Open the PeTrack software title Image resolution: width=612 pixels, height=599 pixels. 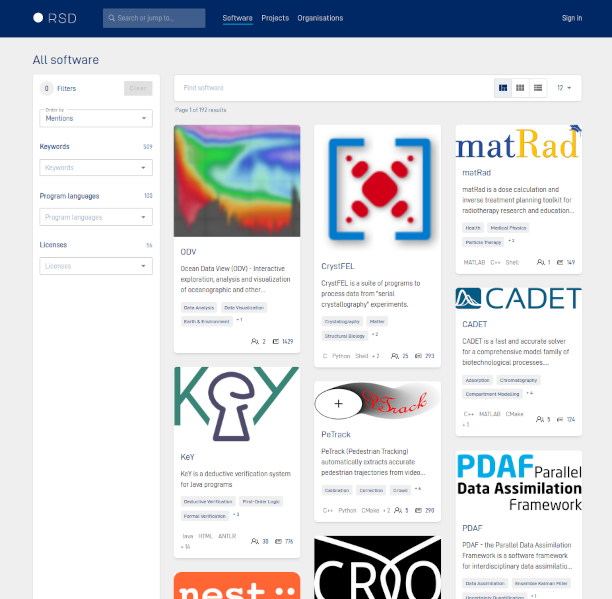click(x=336, y=434)
